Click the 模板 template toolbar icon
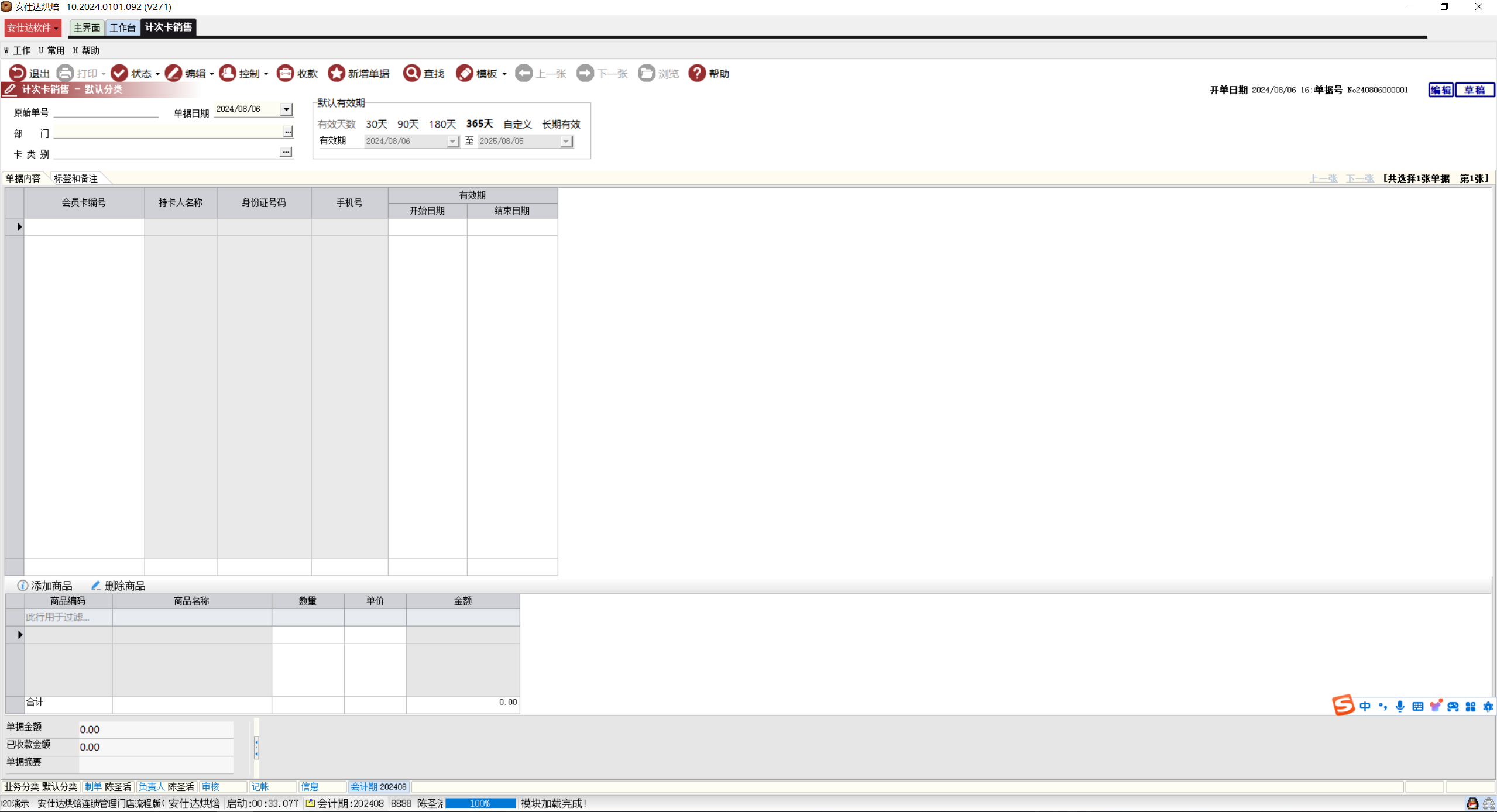 pos(465,73)
